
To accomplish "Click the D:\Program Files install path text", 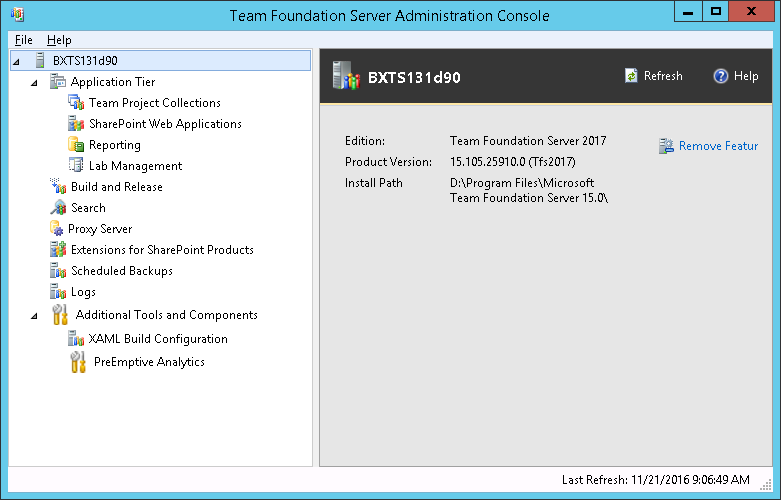I will coord(529,190).
